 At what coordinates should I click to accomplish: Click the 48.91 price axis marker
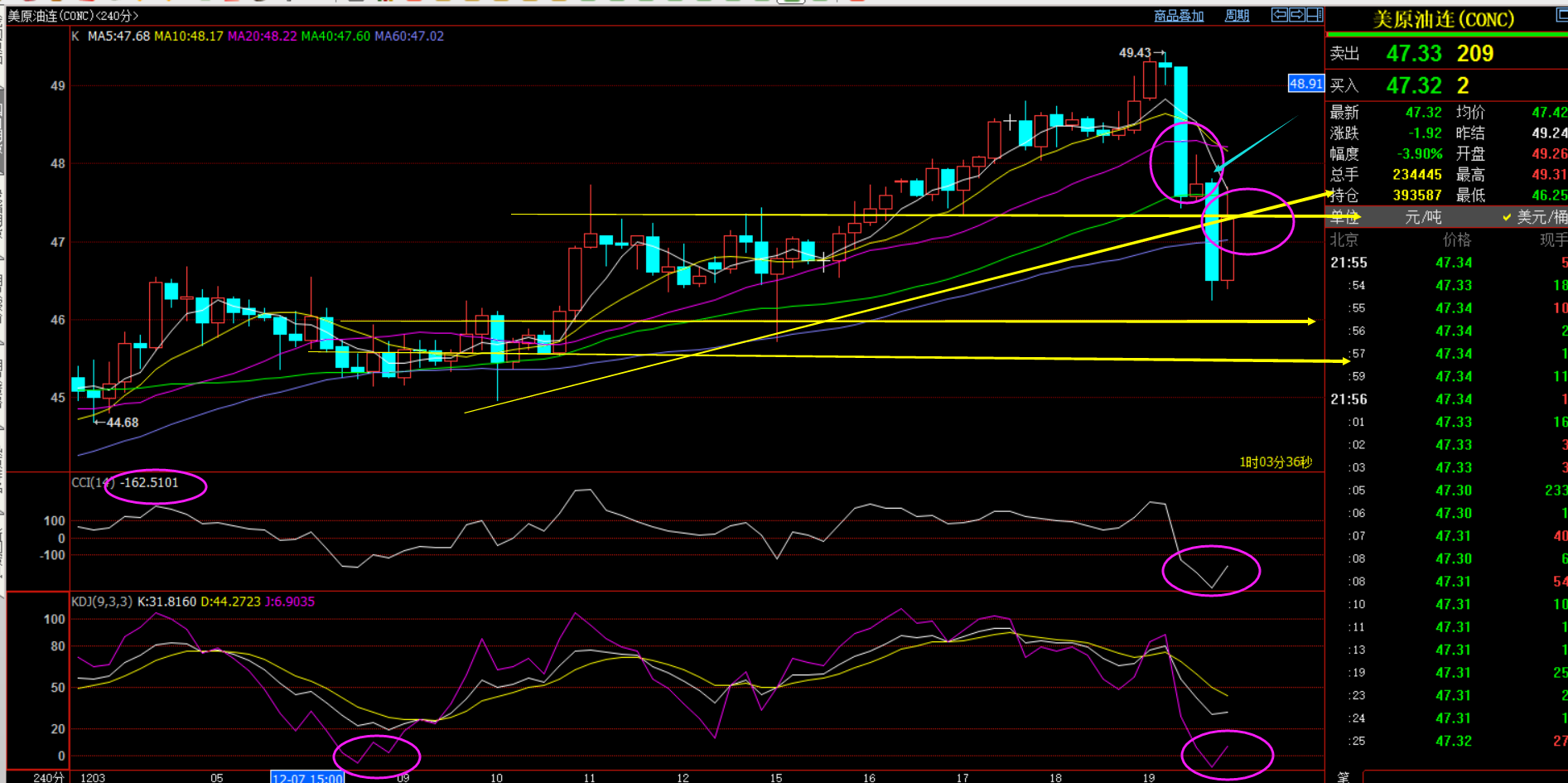tap(1306, 84)
